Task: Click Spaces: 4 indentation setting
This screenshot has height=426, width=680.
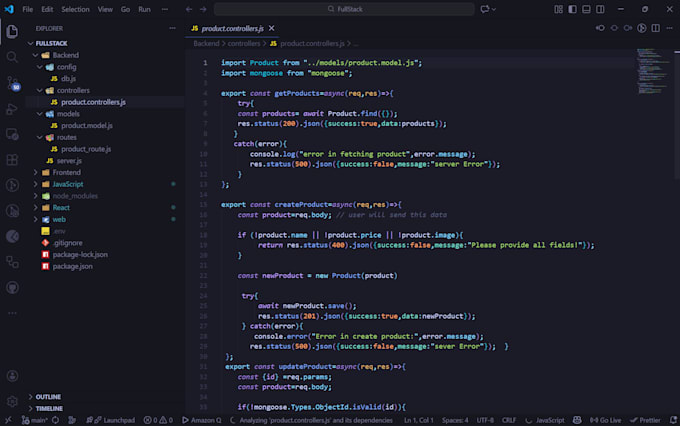Action: tap(455, 420)
